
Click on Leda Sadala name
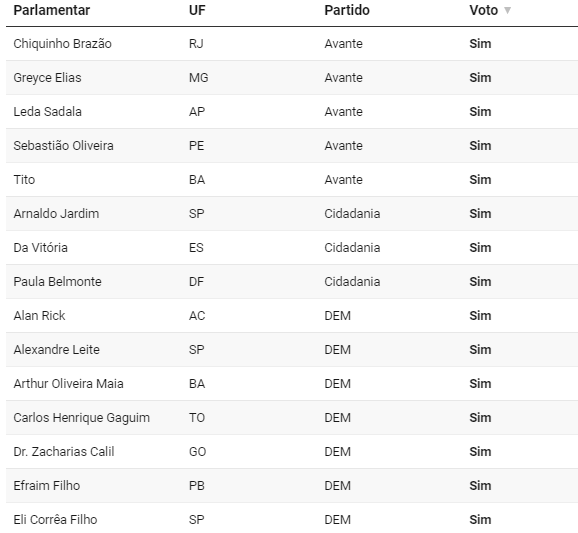[48, 112]
